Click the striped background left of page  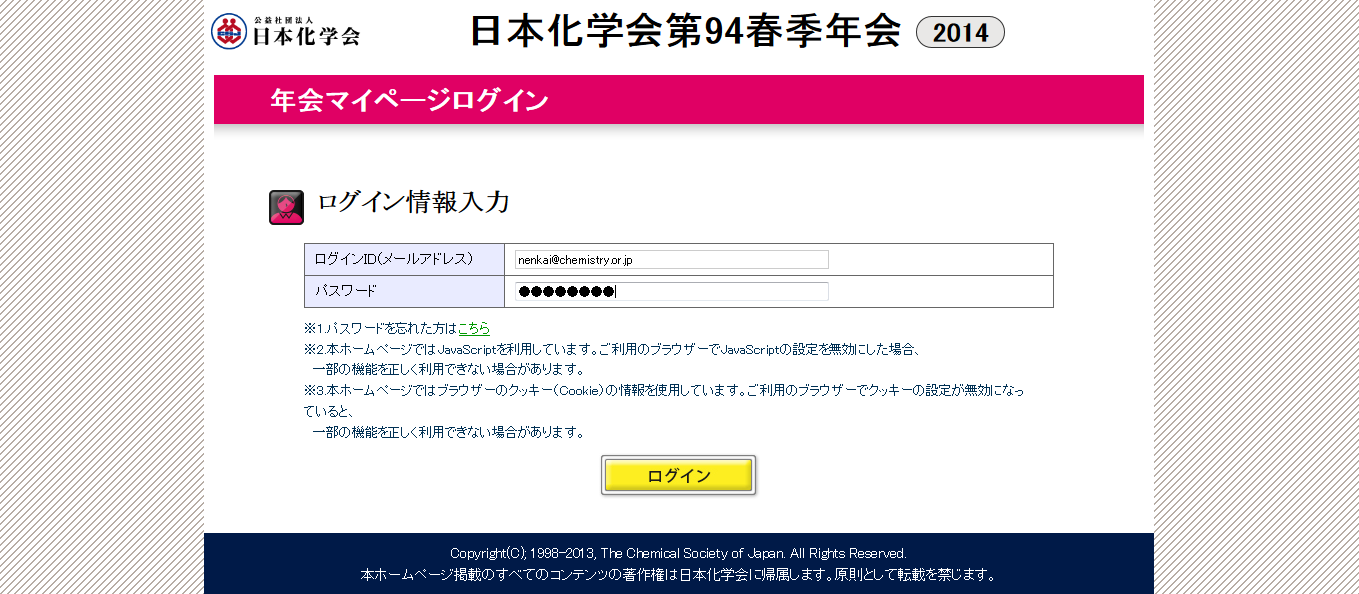(100, 300)
